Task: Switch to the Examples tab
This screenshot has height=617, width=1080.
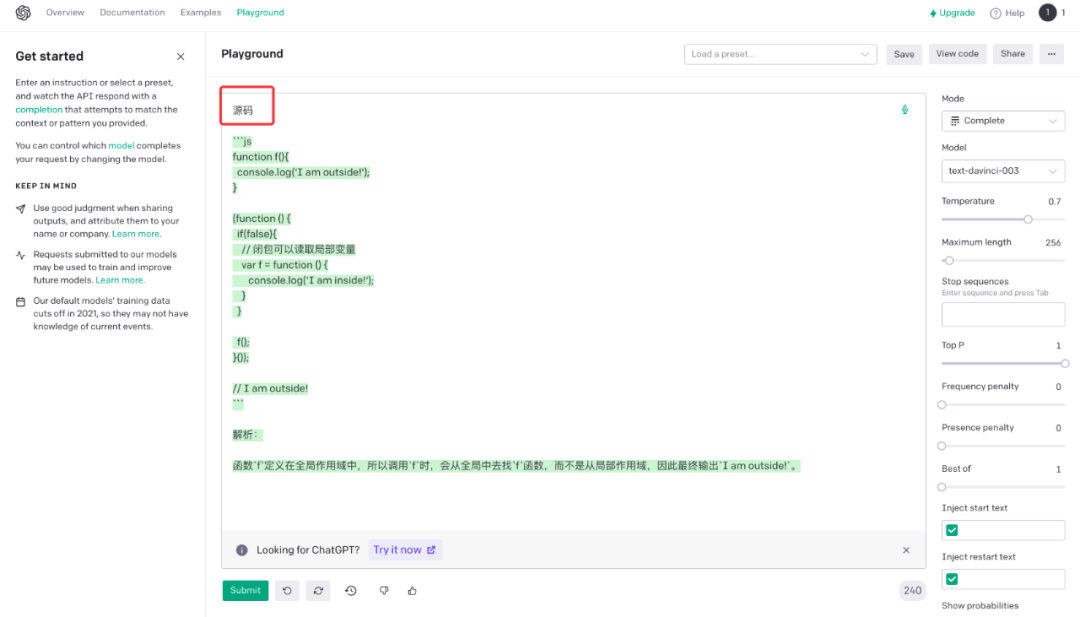Action: coord(200,12)
